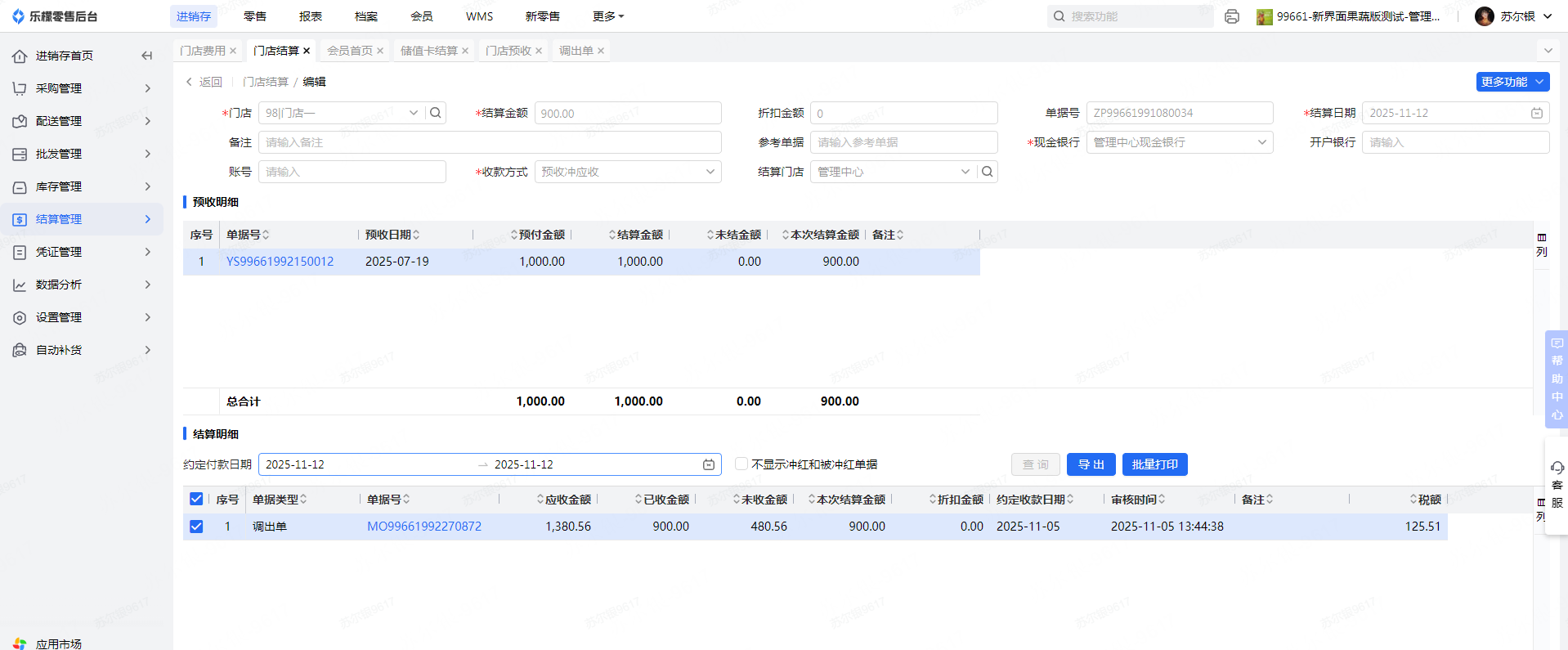Open the 帮助中心 side panel
The image size is (1568, 650).
tap(1557, 379)
